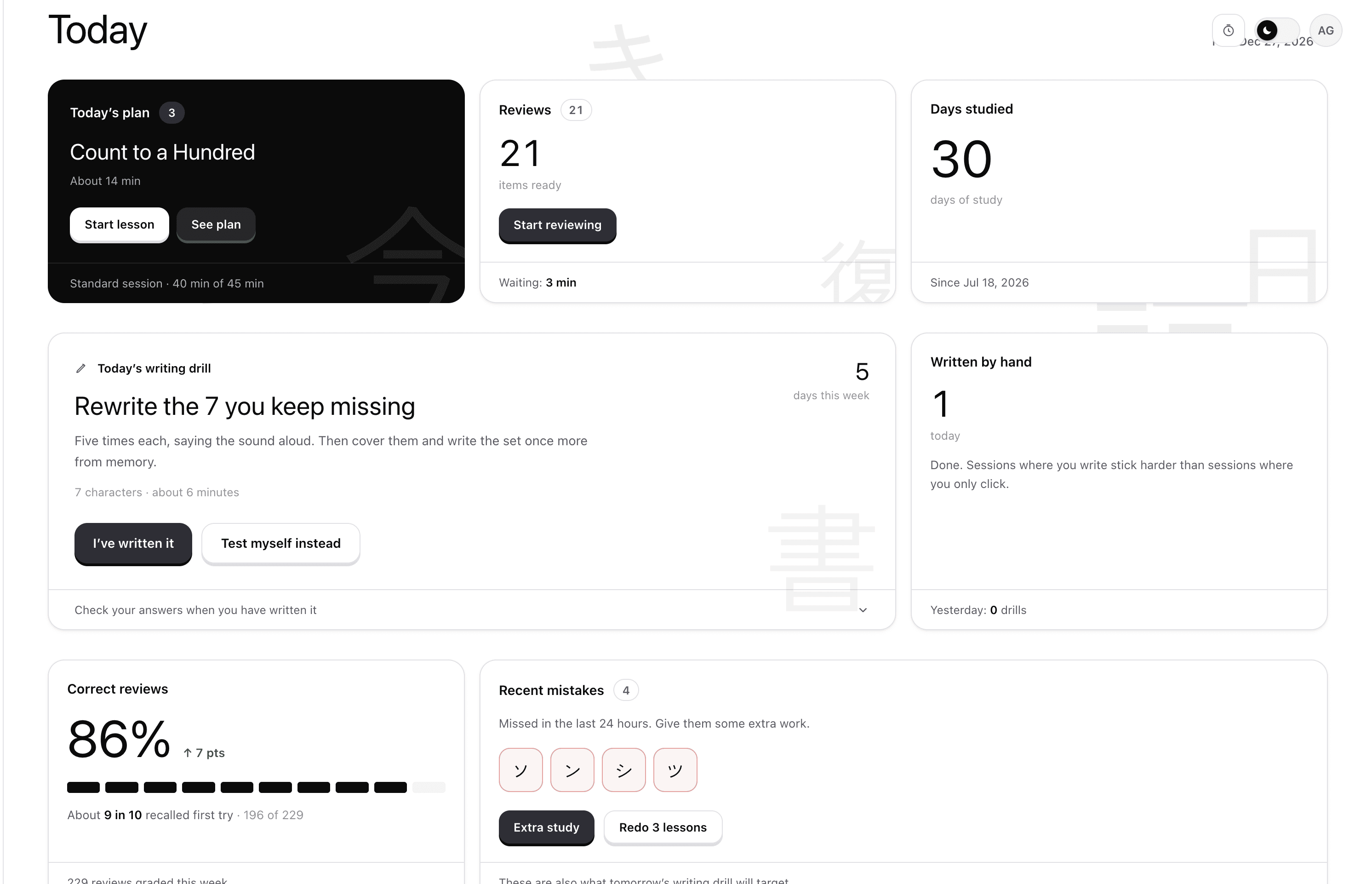Open the AG profile avatar
Screen dimensions: 1372x884
coord(1325,30)
